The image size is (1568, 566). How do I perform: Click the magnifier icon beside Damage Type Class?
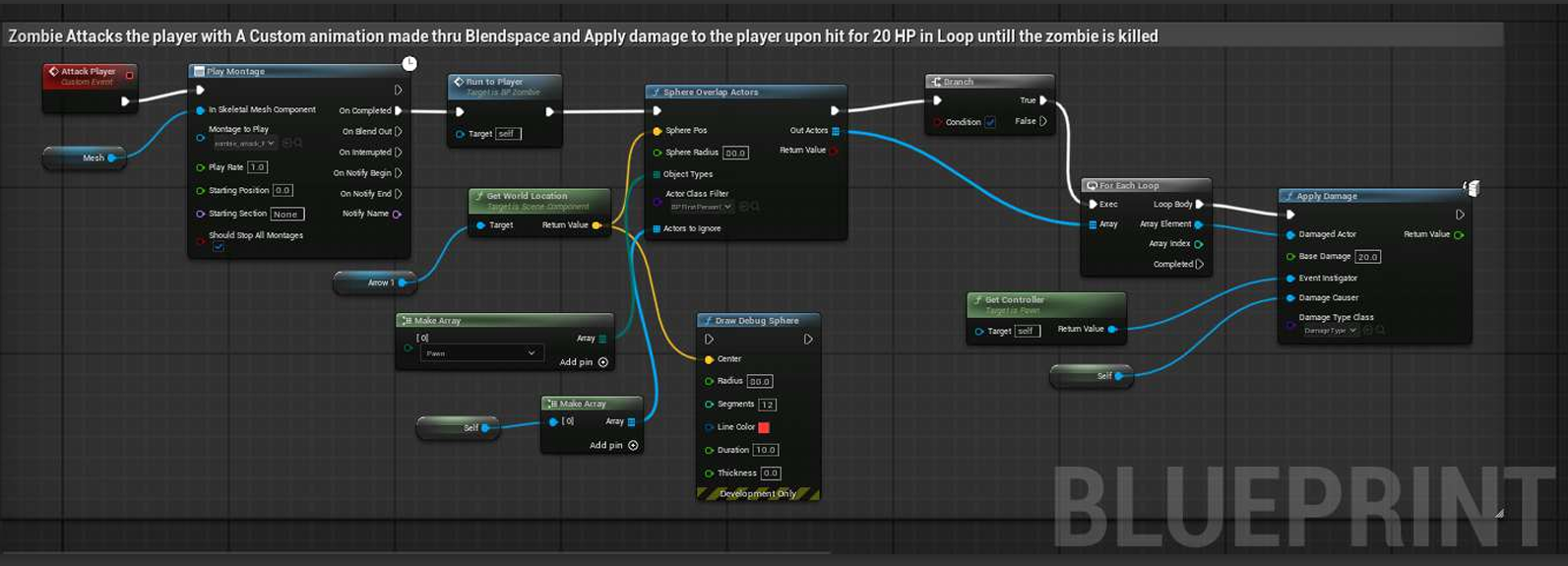point(1381,331)
